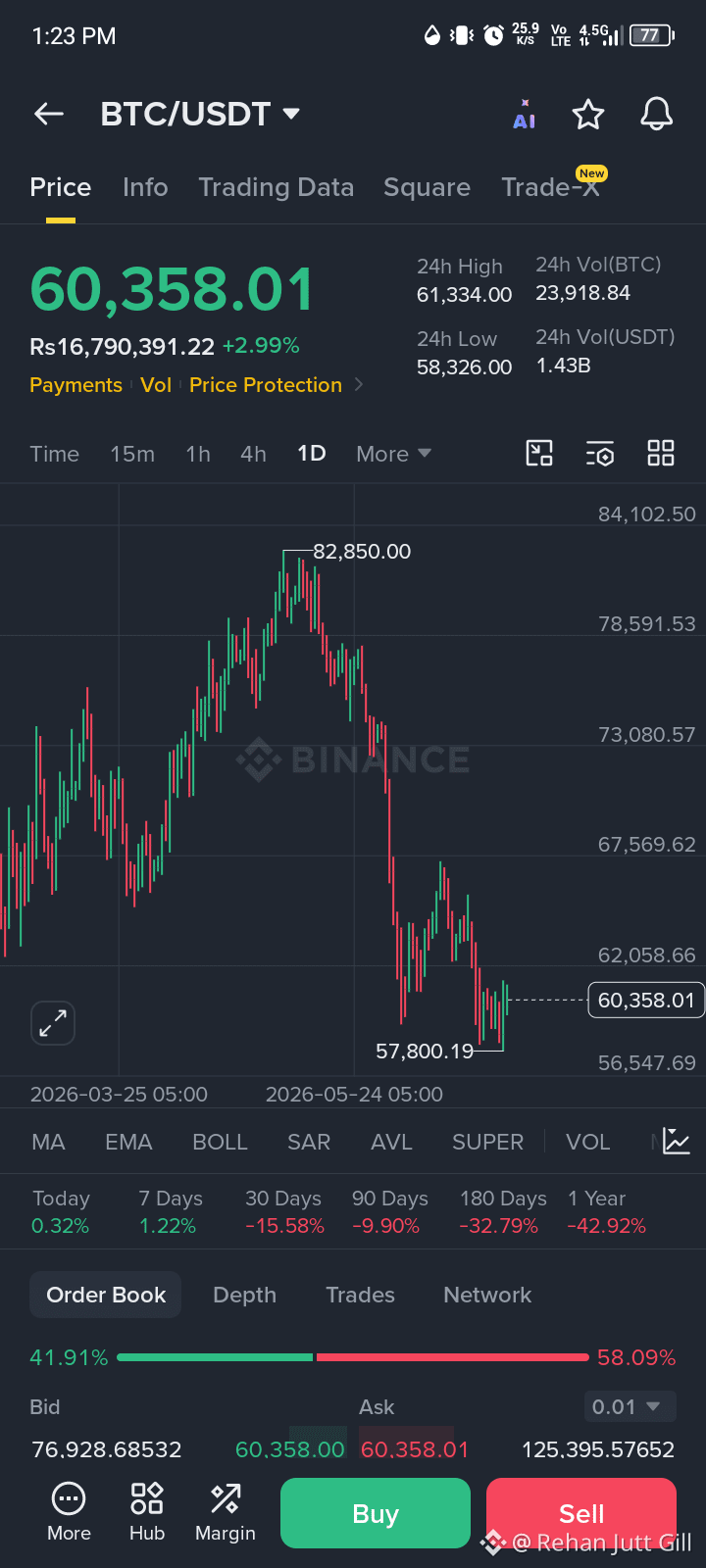Tap the 60,358.01 current price marker on chart

[x=646, y=1000]
